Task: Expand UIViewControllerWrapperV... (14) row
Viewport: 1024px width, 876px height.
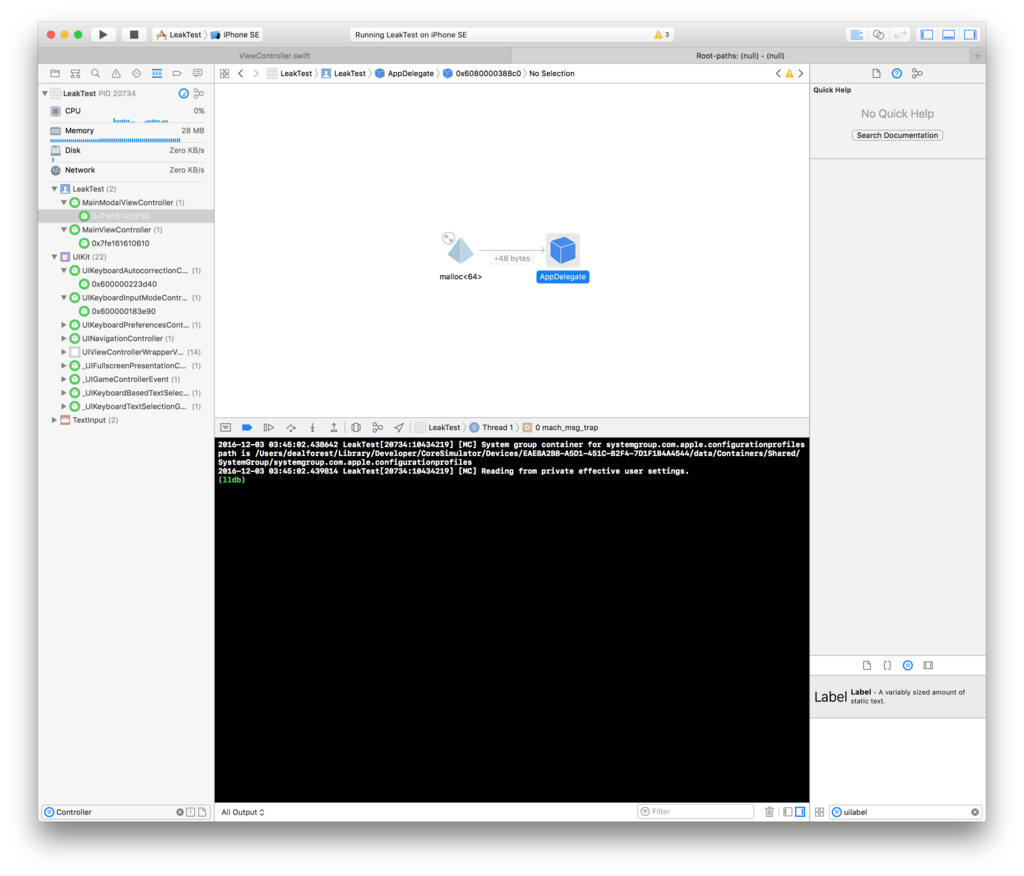Action: 64,352
